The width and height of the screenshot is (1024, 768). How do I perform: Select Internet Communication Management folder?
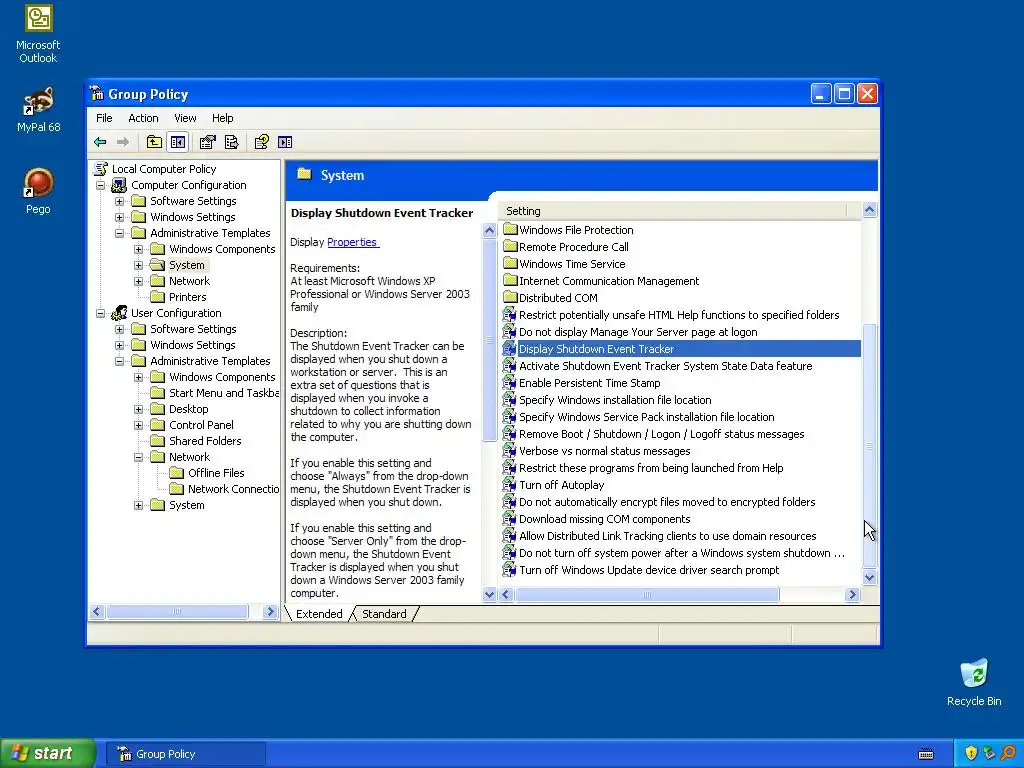[x=609, y=281]
